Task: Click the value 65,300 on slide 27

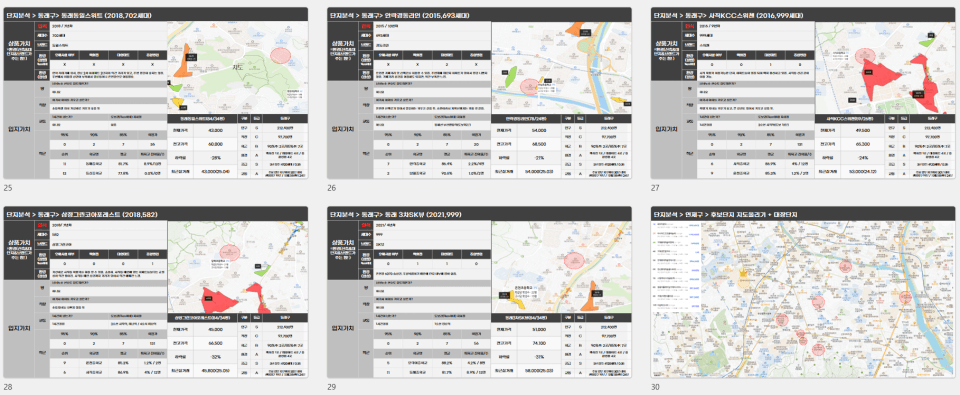Action: (x=863, y=145)
